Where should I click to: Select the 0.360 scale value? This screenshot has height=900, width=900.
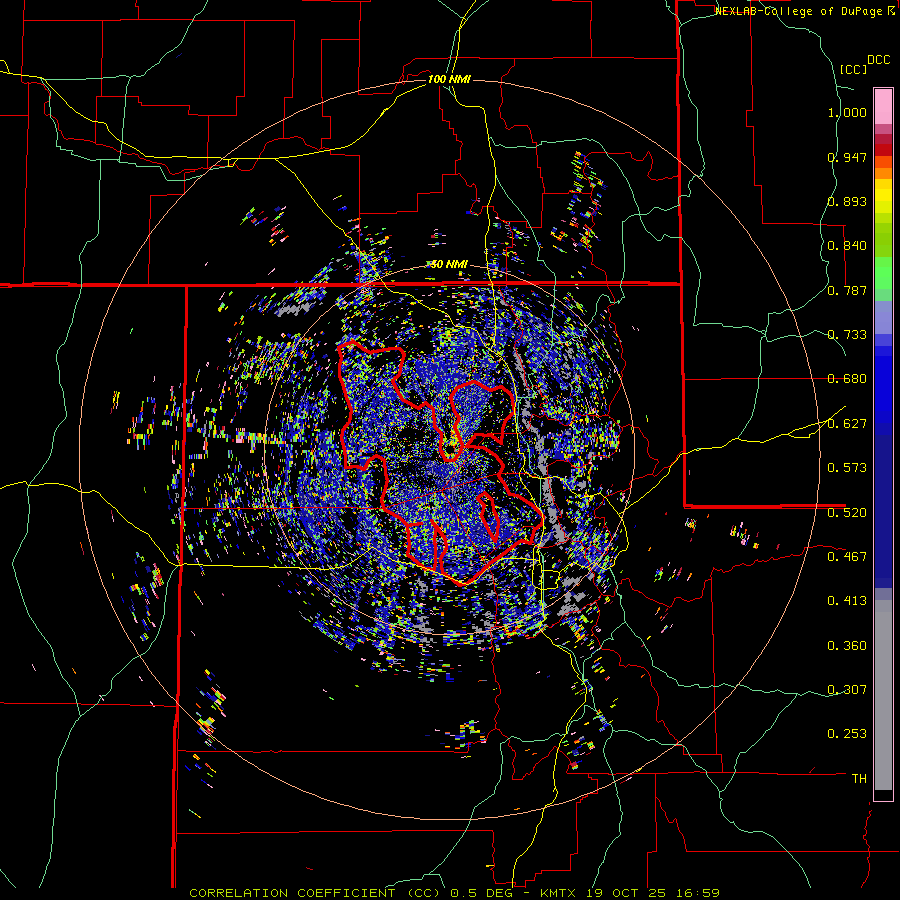tap(847, 646)
